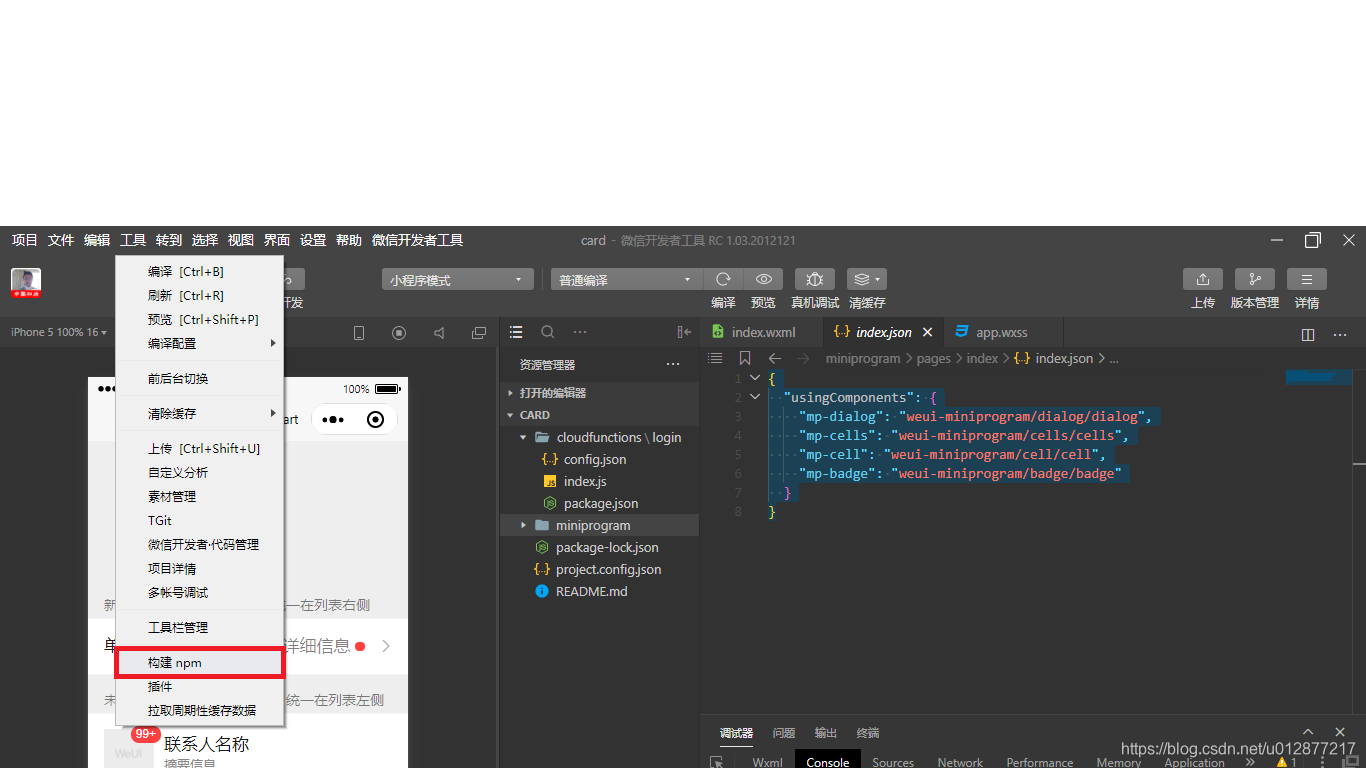Open version management branch icon
Image resolution: width=1366 pixels, height=768 pixels.
[x=1255, y=280]
